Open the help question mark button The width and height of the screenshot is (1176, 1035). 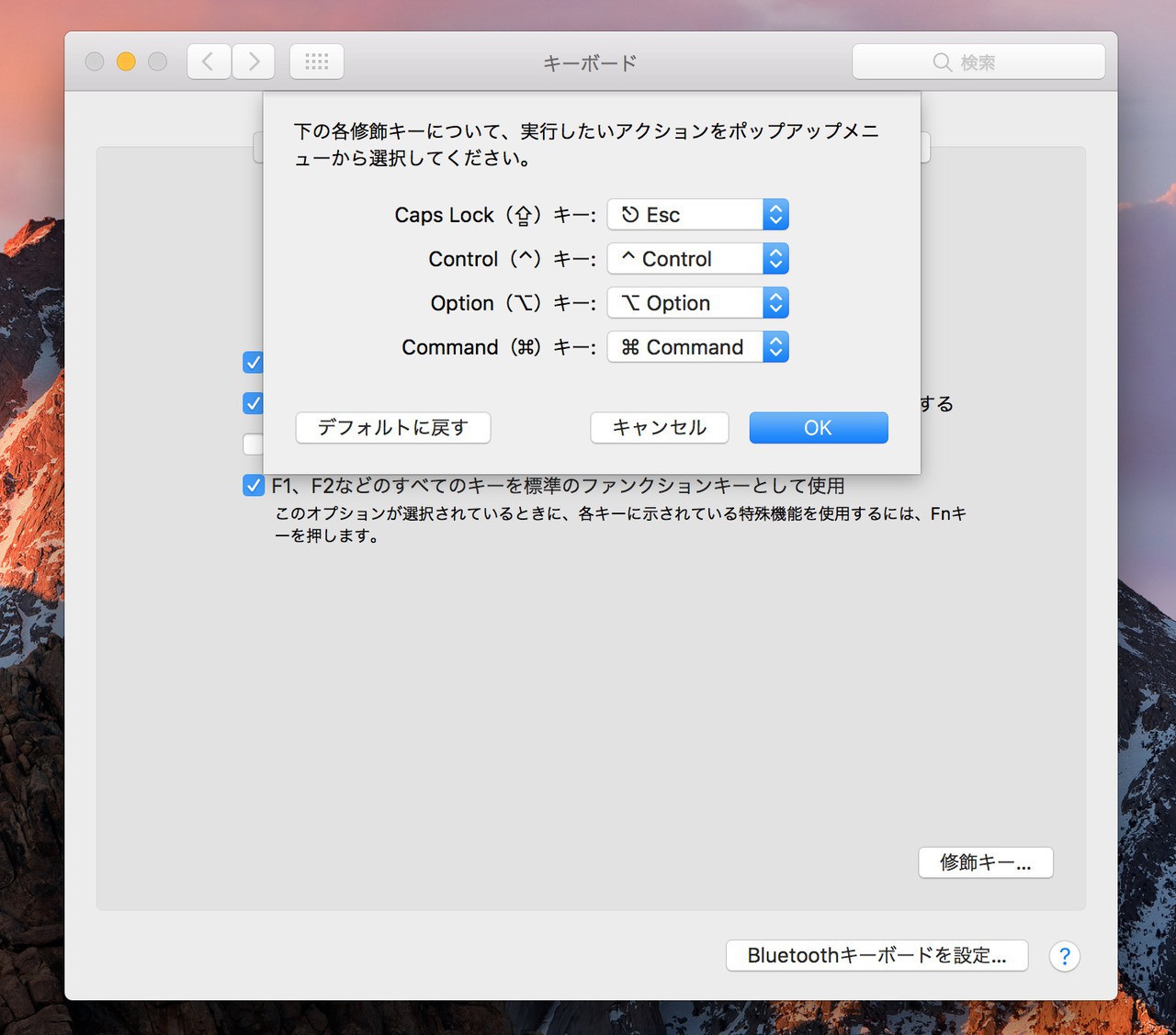coord(1064,956)
